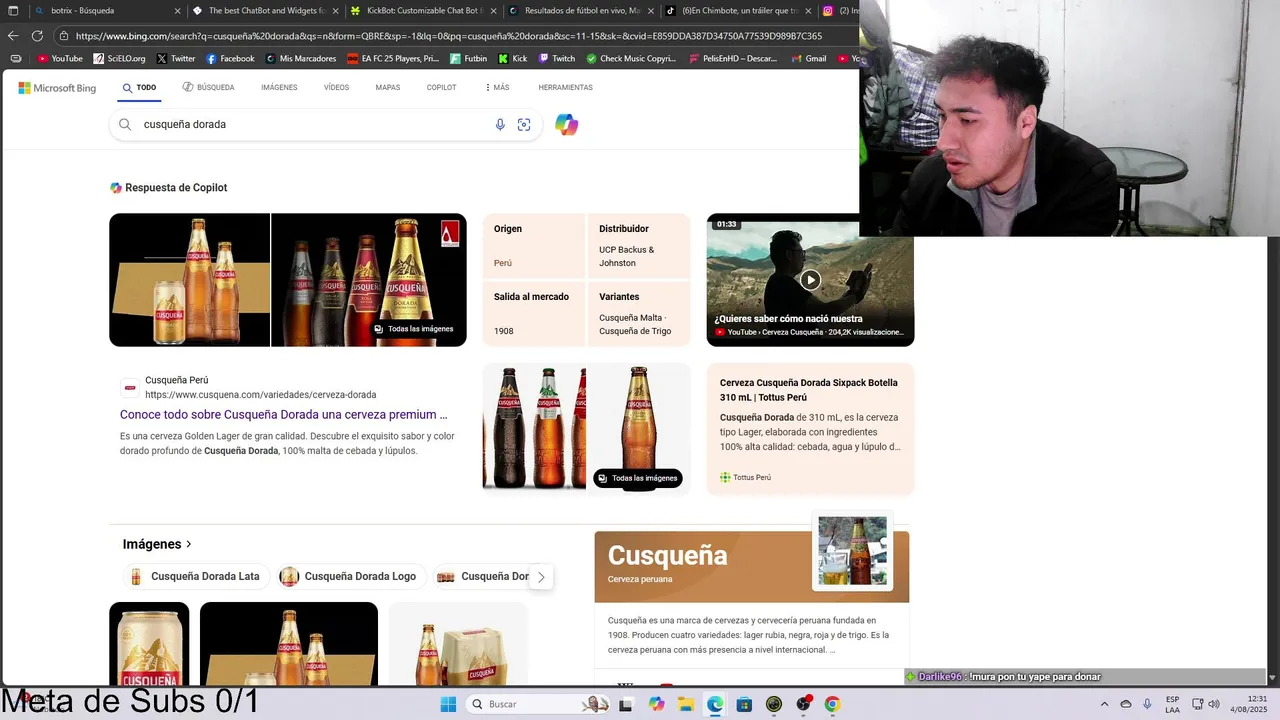Click the Cusqueña bottle-and-can image
1280x720 pixels.
[x=190, y=280]
